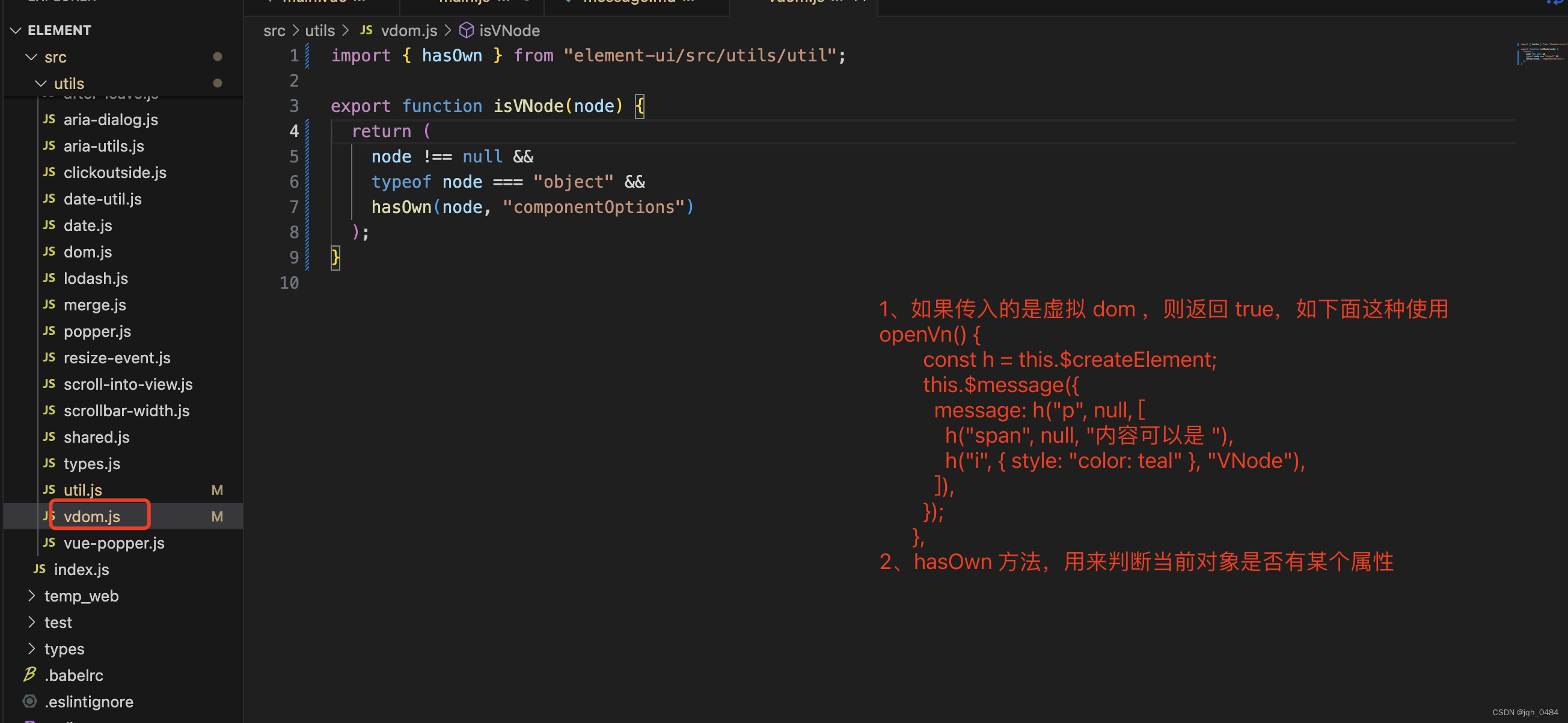Click the JS icon beside date-util.js
This screenshot has width=1568, height=723.
[x=49, y=198]
